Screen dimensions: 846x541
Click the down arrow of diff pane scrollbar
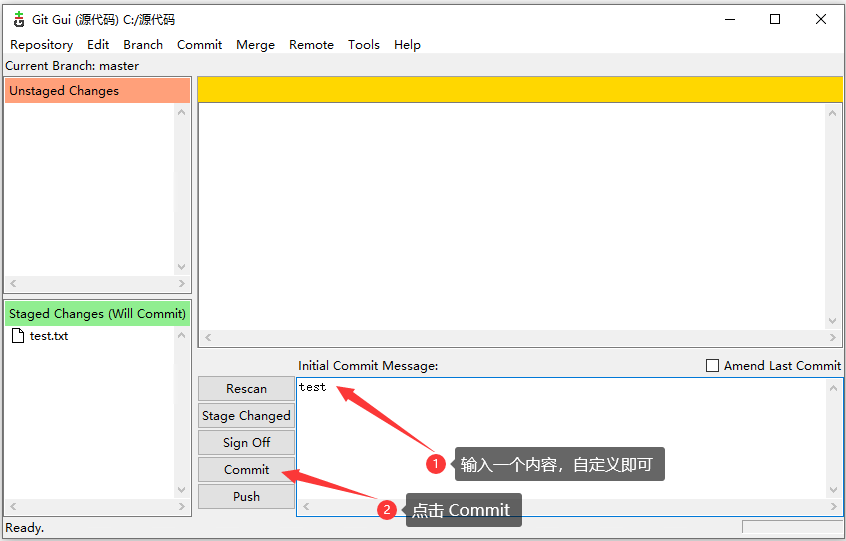coord(833,321)
